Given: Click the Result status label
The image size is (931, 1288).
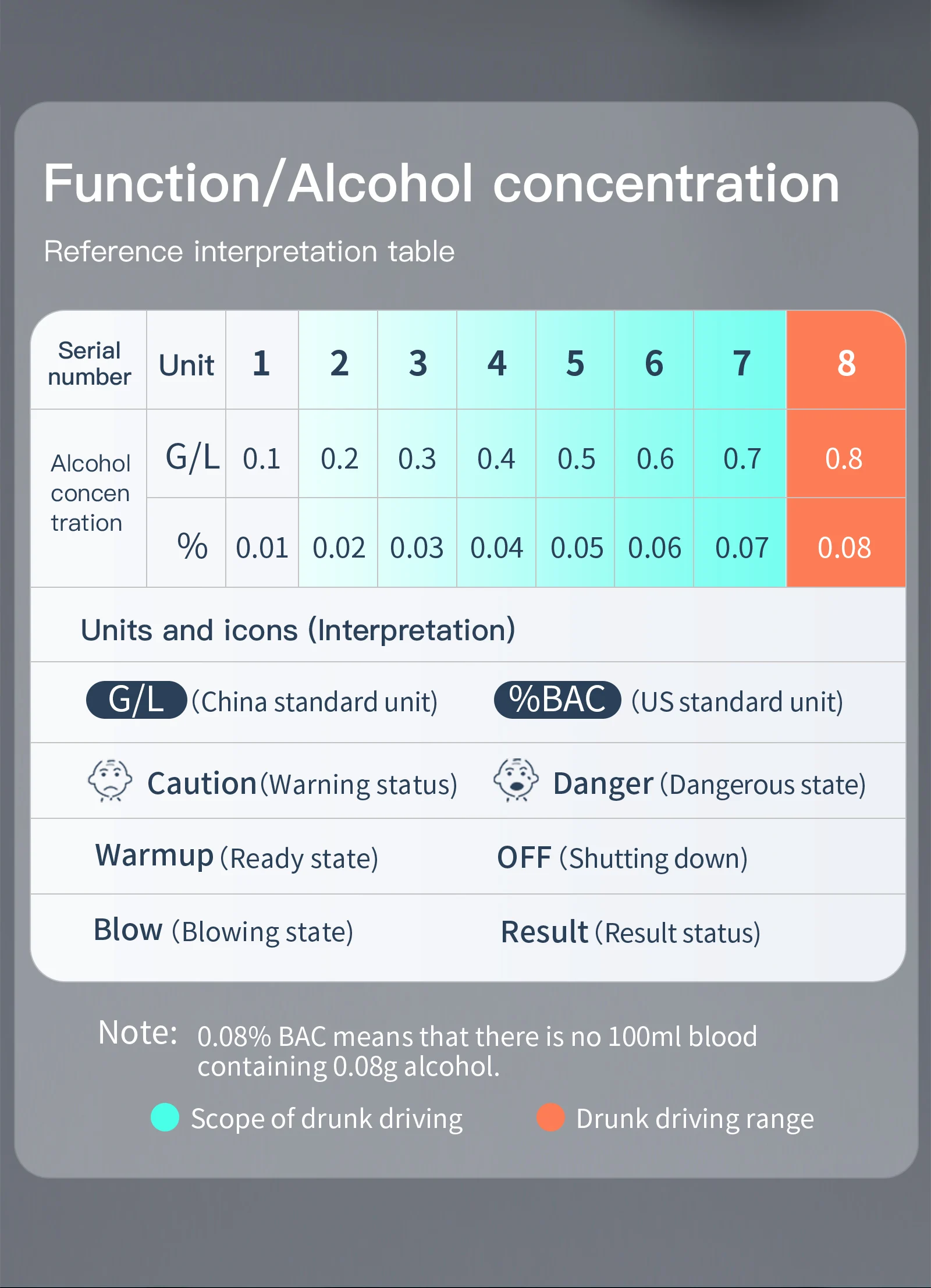Looking at the screenshot, I should [x=631, y=932].
